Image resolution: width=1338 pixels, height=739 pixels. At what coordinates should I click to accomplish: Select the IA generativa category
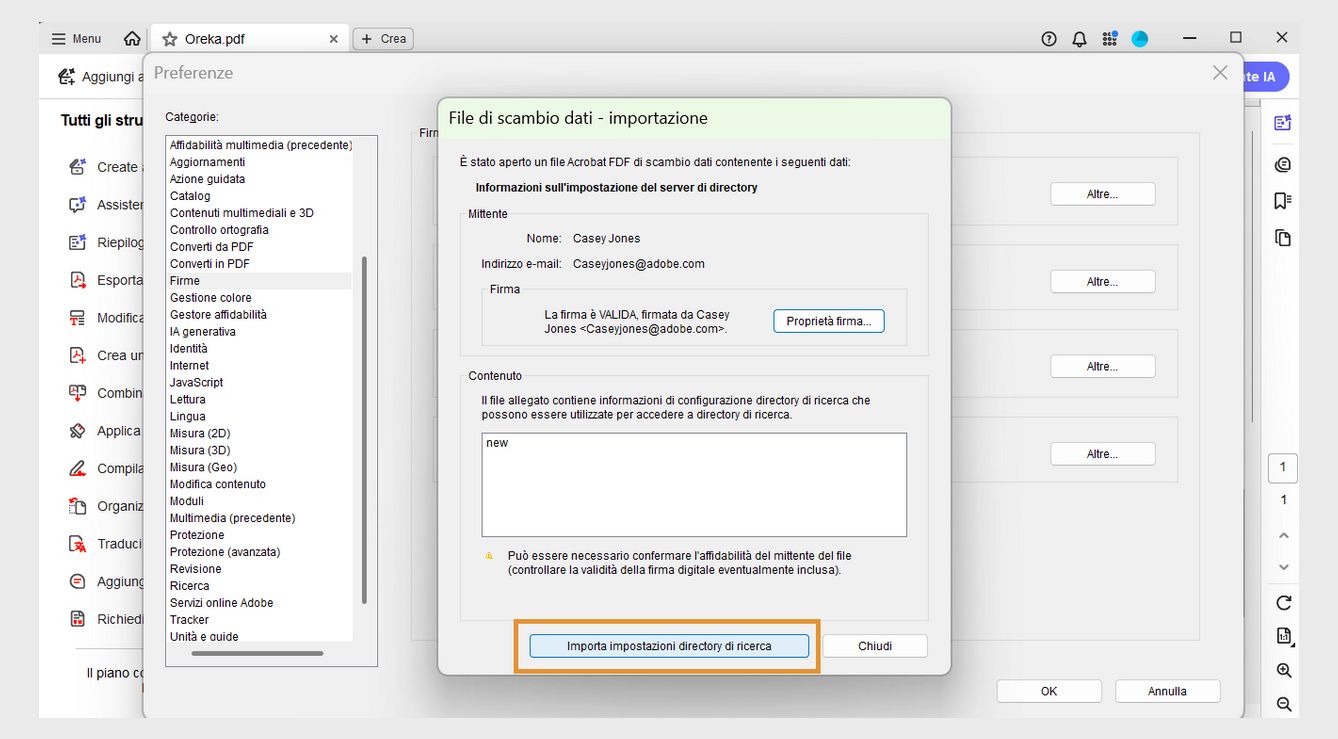click(203, 332)
